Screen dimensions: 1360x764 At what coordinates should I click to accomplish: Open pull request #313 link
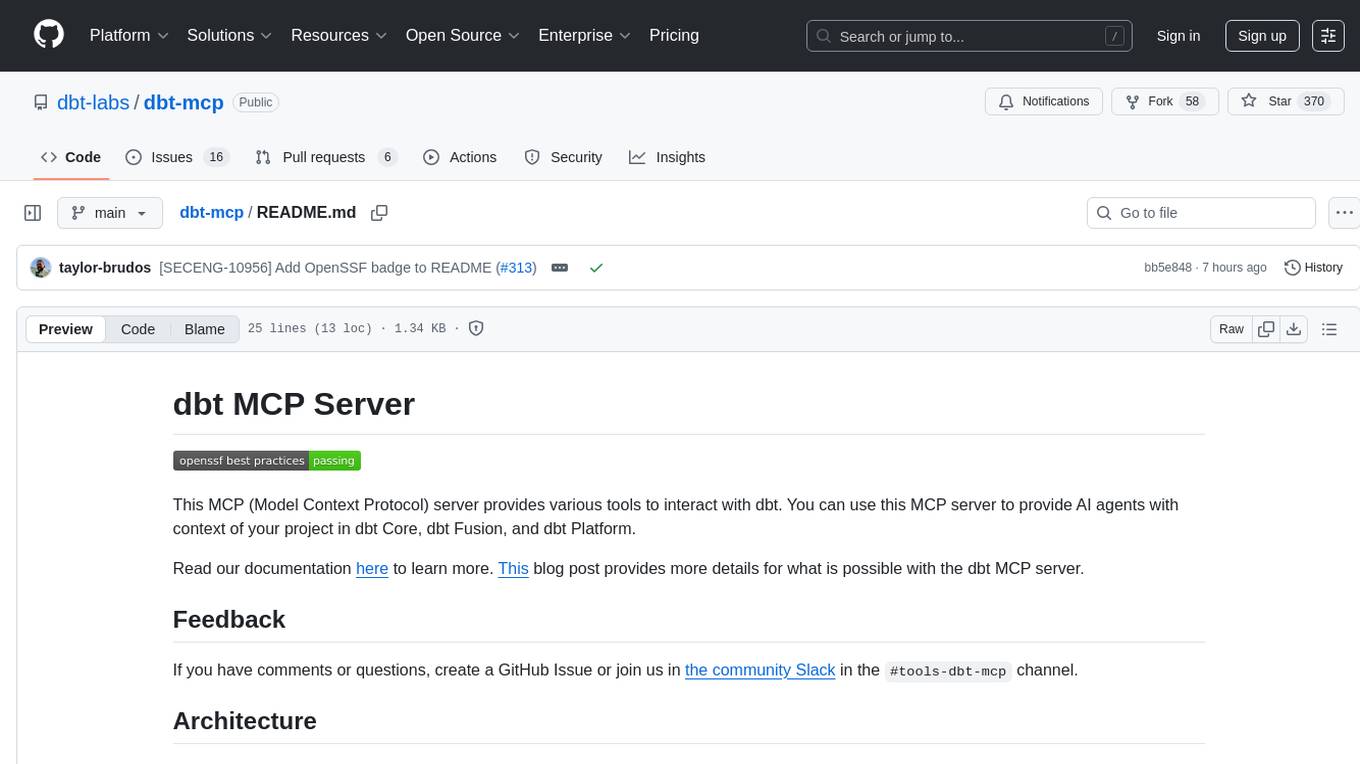tap(516, 267)
